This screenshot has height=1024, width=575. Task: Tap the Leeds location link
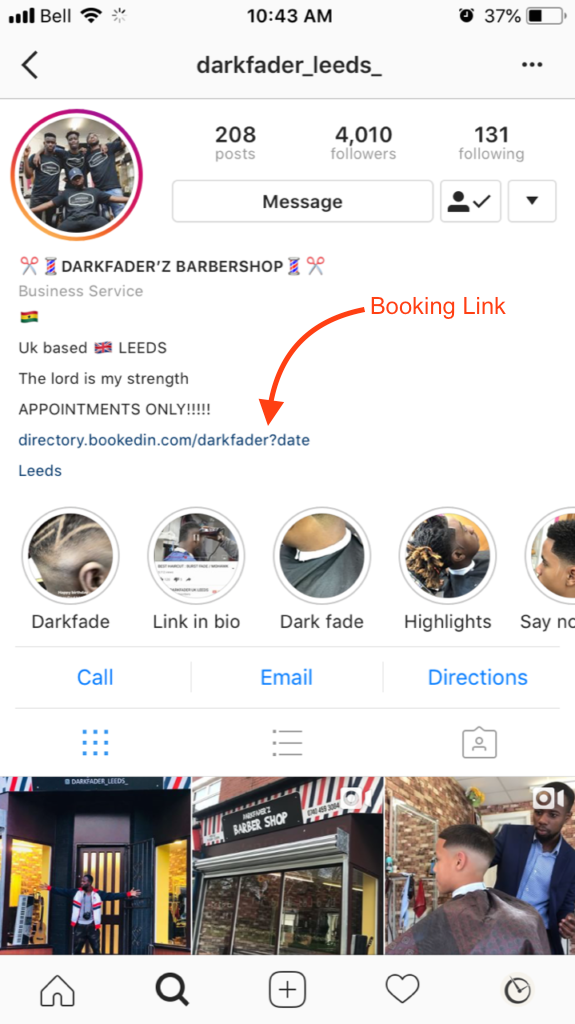tap(40, 470)
